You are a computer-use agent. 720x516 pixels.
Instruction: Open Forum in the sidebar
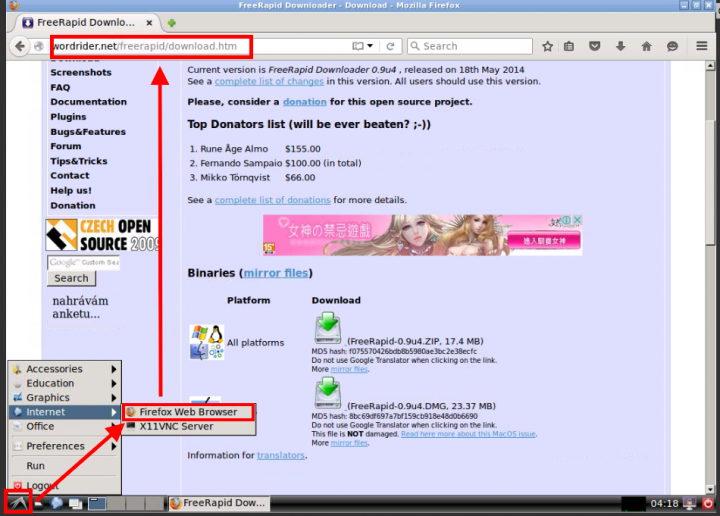pos(66,146)
